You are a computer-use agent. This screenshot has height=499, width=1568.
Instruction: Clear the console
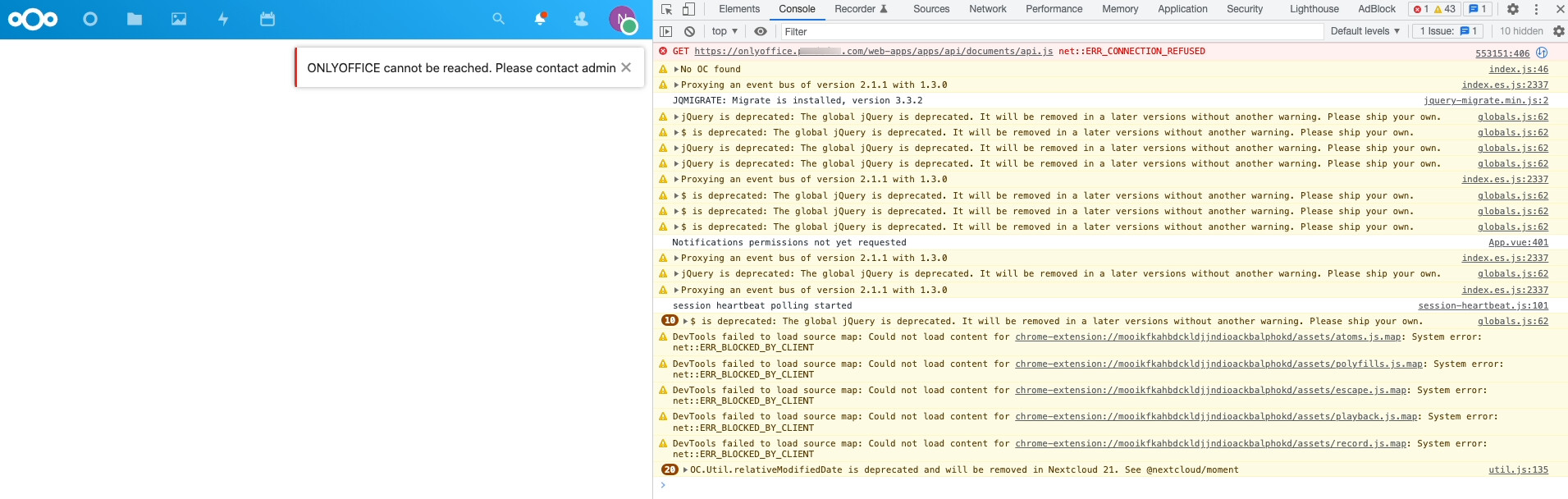click(x=690, y=31)
